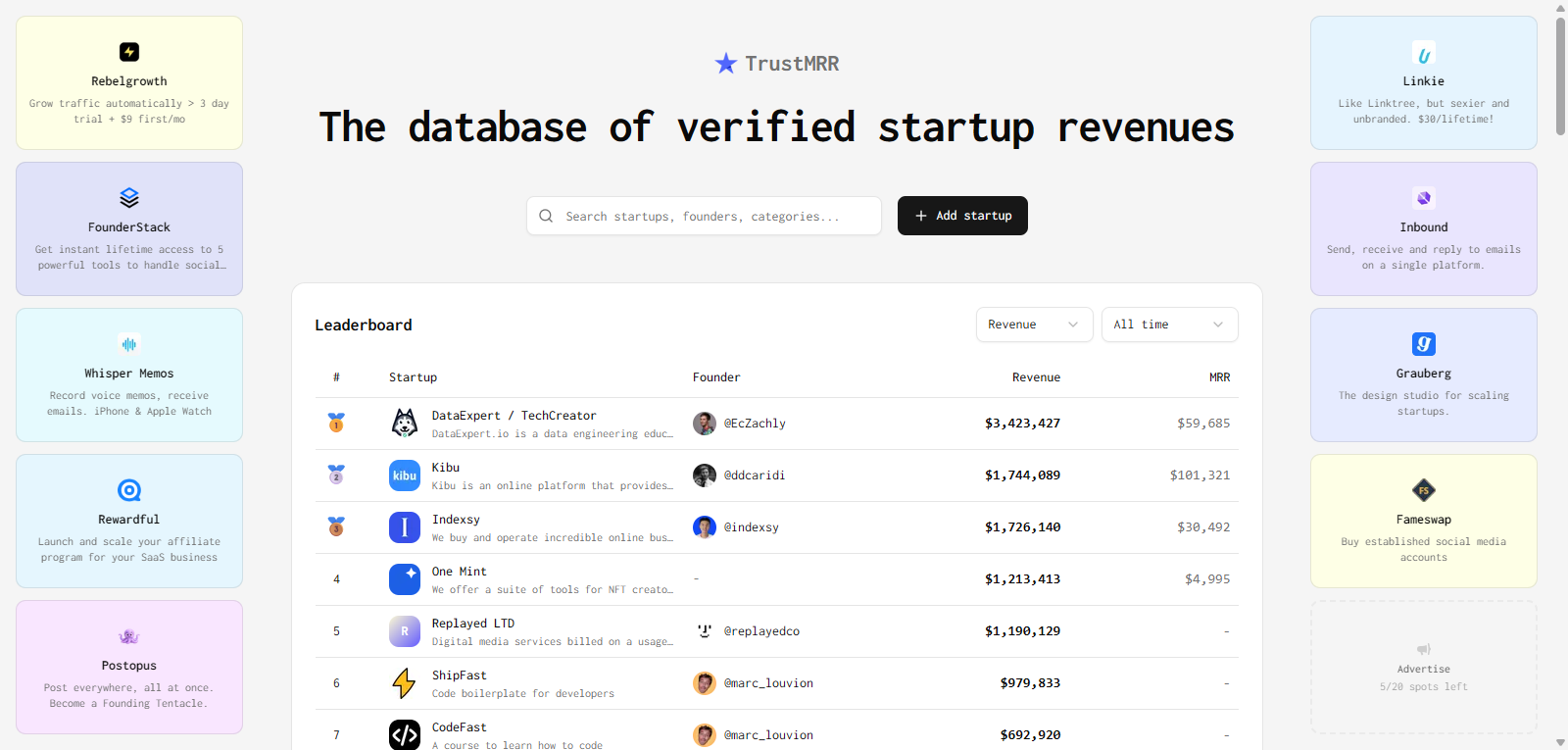Click the bronze third place medal
1568x750 pixels.
336,526
